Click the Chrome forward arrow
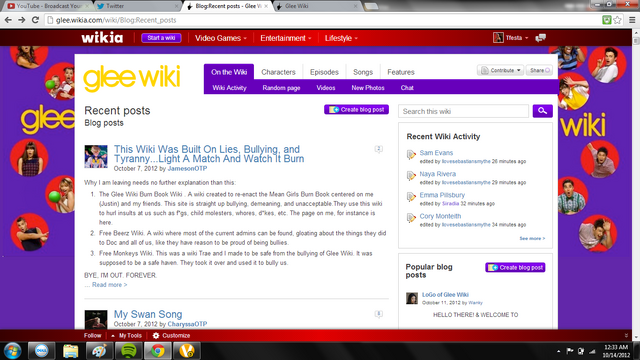Screen dimensions: 640x360 click(x=22, y=20)
